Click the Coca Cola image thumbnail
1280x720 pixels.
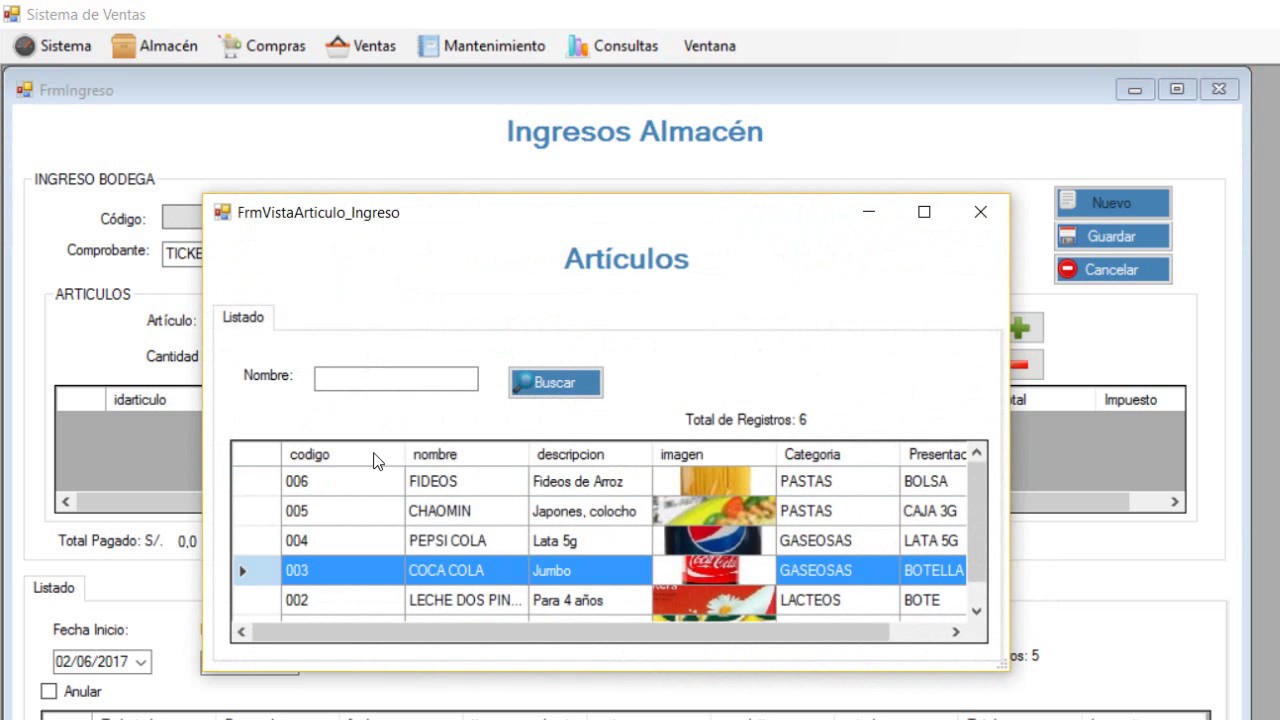pos(714,570)
